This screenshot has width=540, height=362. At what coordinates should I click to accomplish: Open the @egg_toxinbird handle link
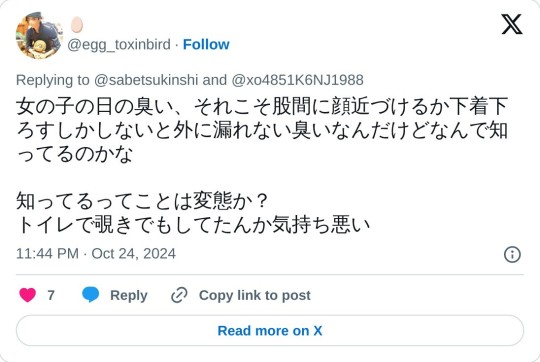point(119,44)
